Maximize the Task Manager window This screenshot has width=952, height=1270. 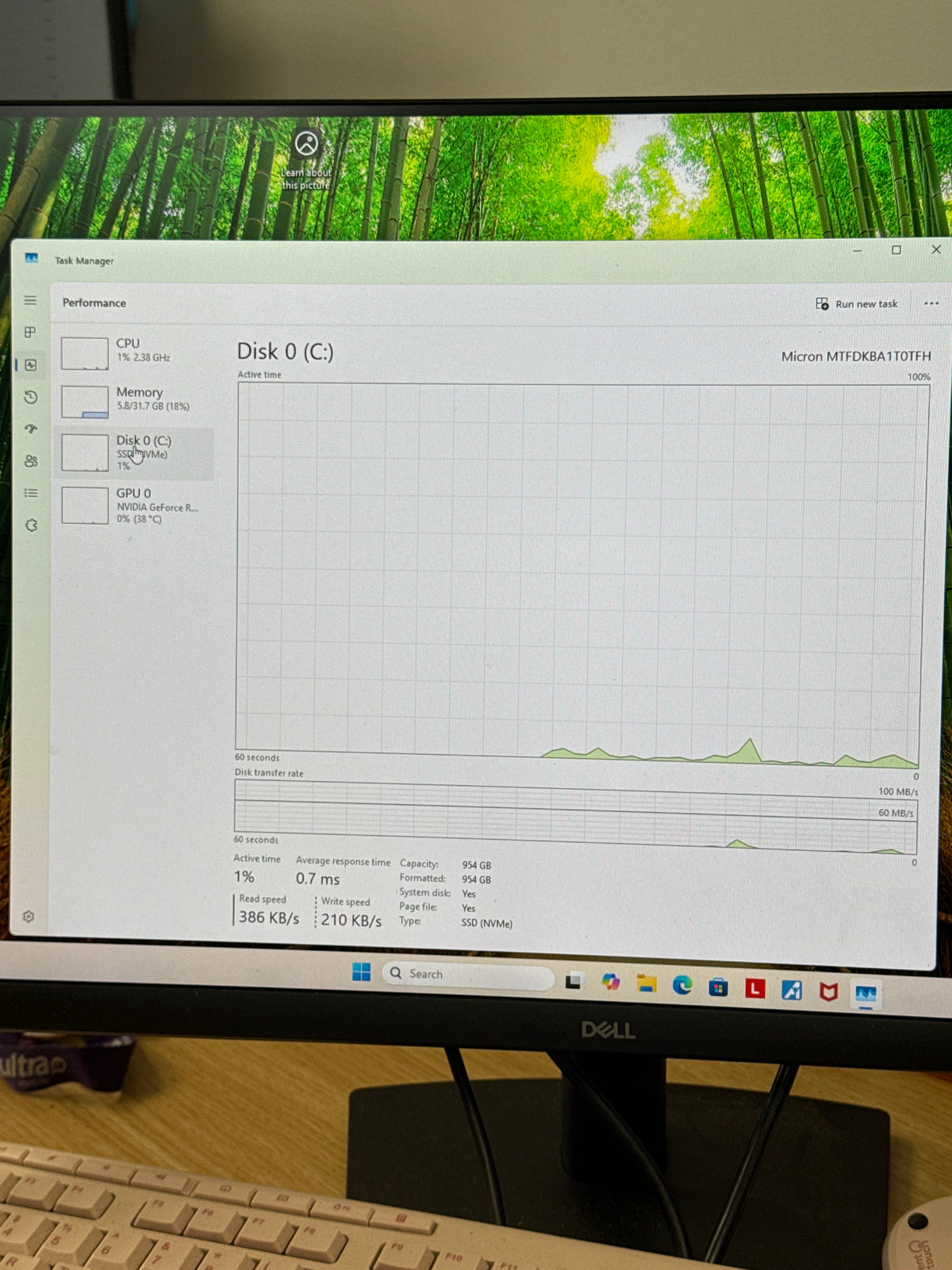tap(896, 250)
